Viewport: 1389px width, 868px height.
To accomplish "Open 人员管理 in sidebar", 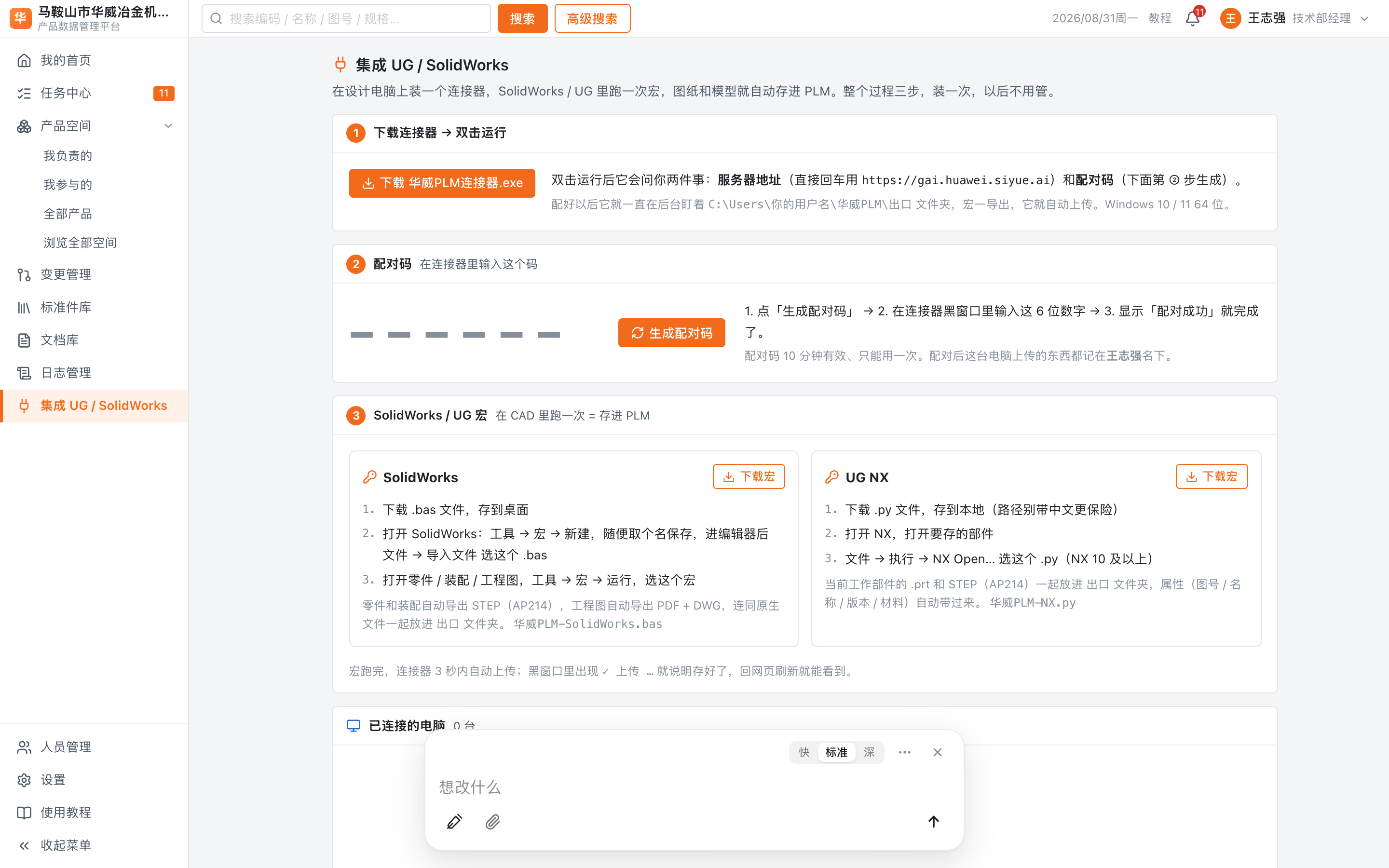I will 94,747.
